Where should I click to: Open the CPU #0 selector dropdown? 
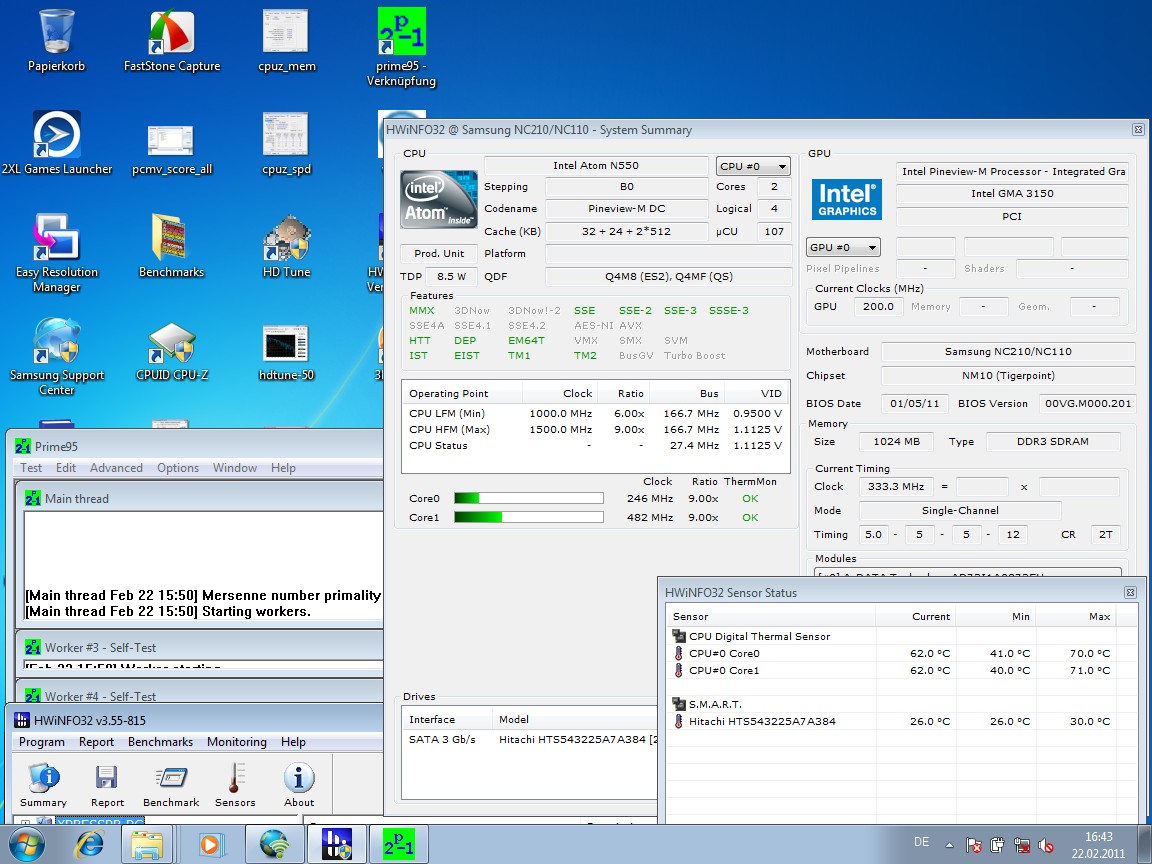pos(753,166)
